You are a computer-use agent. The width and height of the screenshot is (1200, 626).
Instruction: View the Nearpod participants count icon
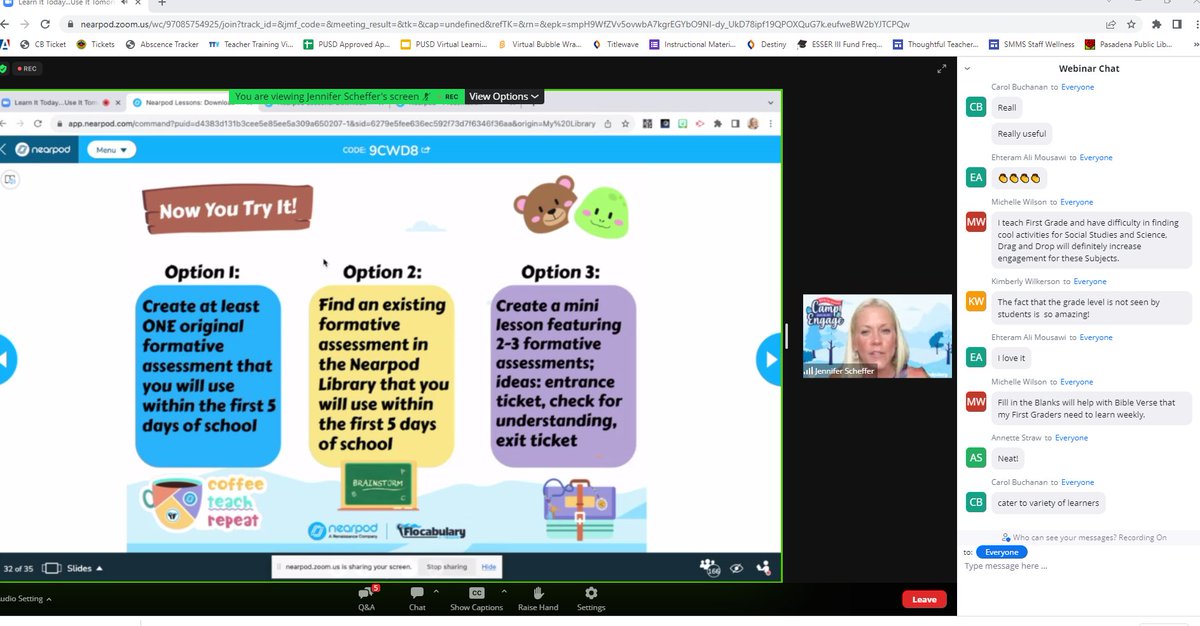pos(710,567)
